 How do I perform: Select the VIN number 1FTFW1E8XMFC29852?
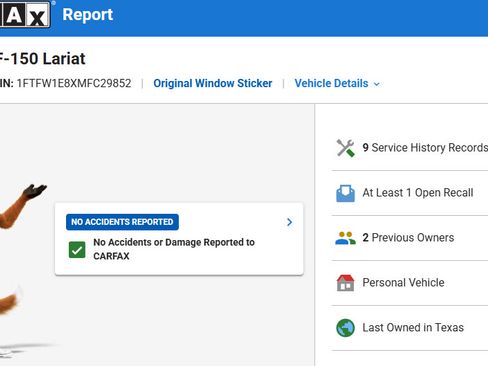74,83
